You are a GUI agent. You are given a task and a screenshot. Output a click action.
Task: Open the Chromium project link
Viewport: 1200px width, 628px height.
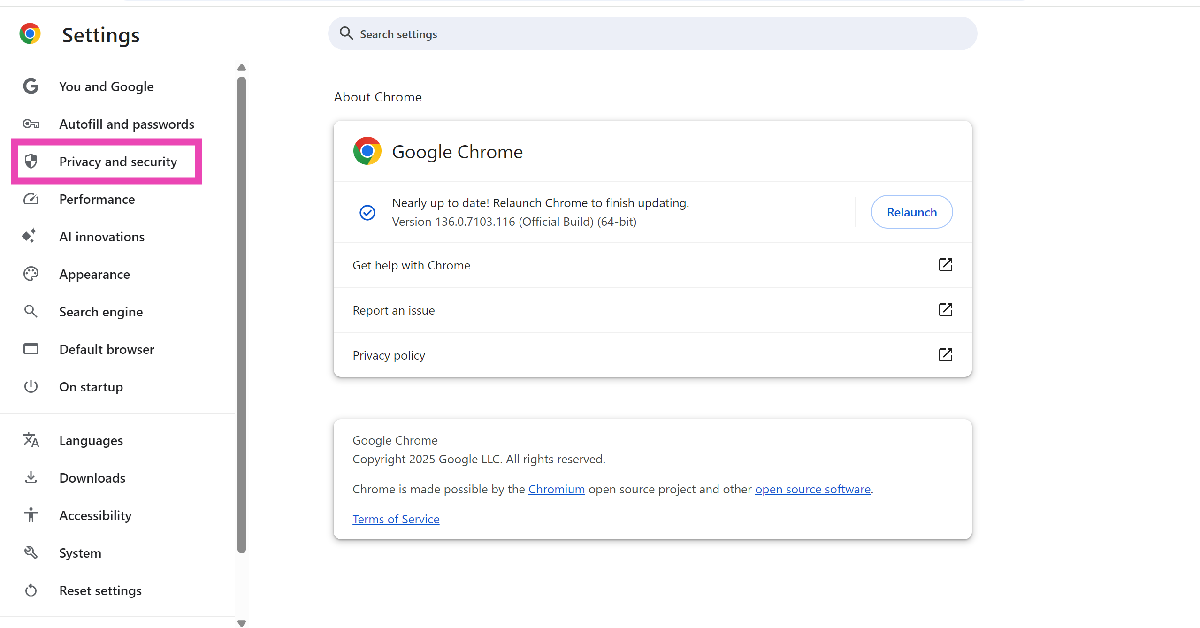[x=556, y=489]
